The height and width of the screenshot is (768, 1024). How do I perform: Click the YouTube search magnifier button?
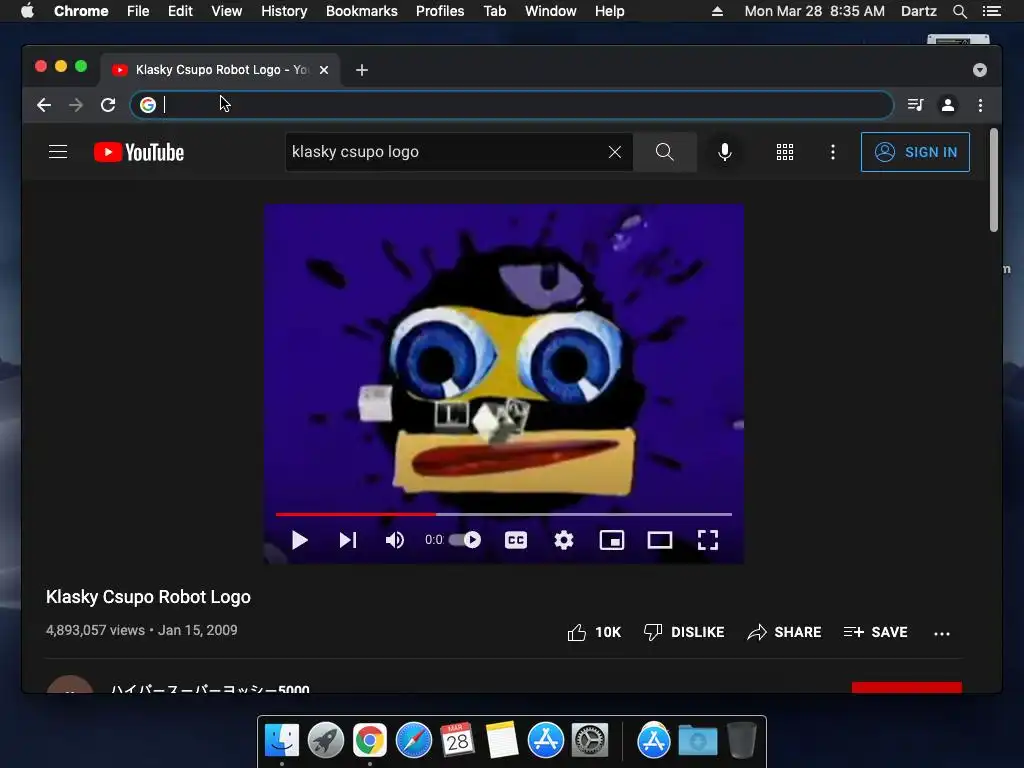tap(665, 152)
